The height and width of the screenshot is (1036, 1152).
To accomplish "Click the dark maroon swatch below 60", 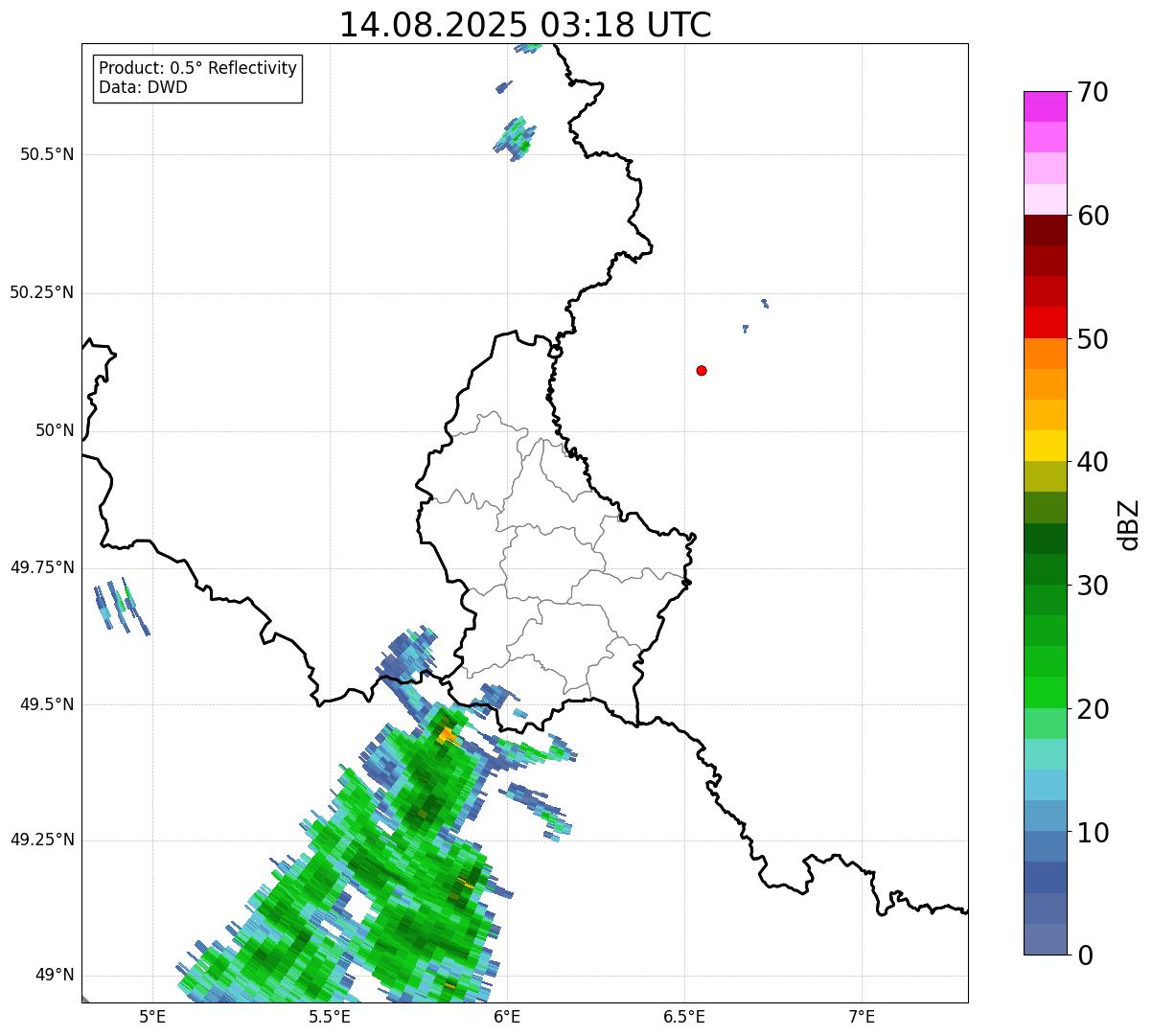I will click(1045, 230).
